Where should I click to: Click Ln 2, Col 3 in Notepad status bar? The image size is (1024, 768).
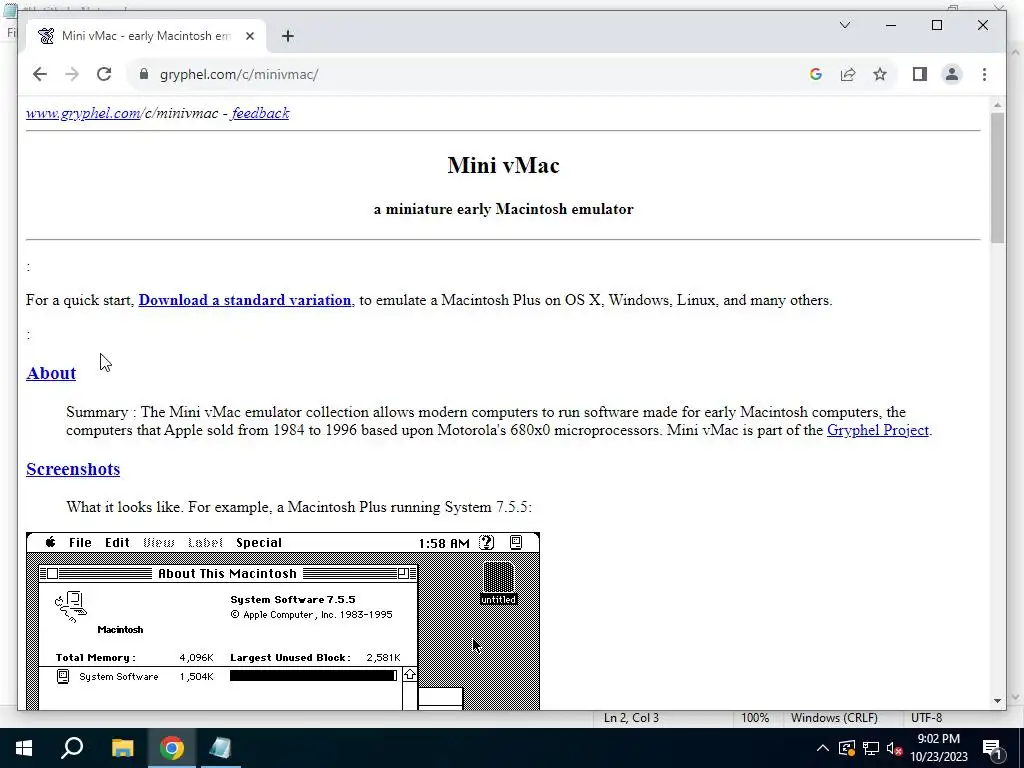[632, 718]
